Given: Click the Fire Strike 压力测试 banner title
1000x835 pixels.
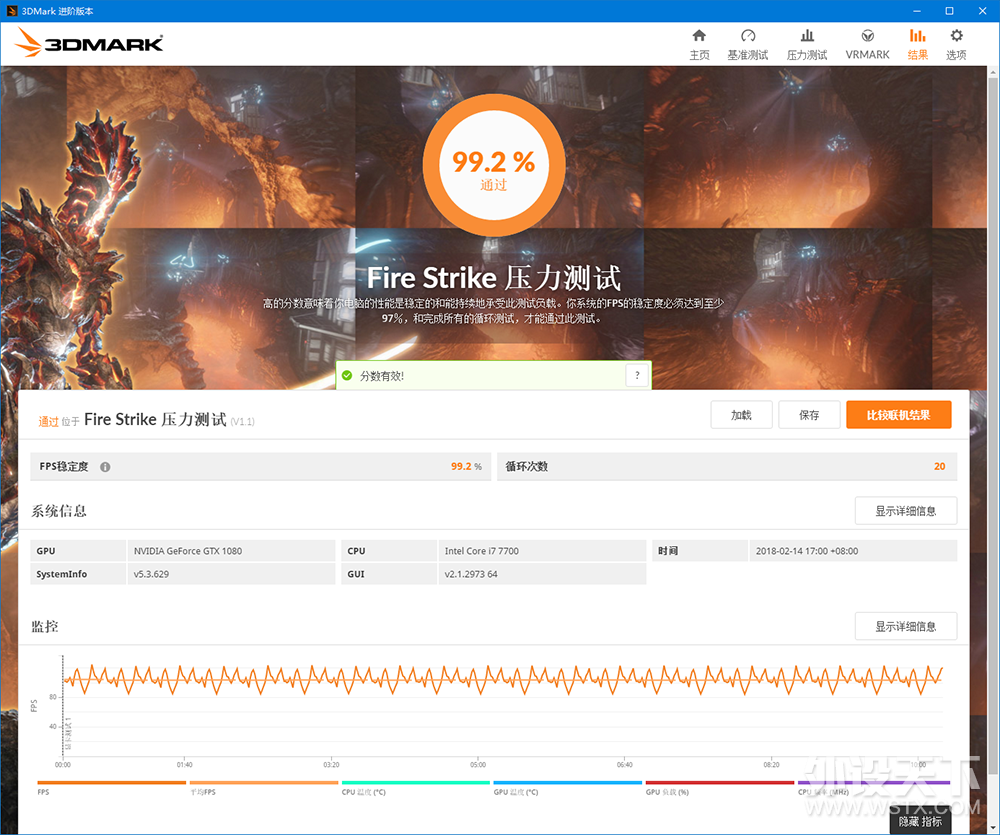Looking at the screenshot, I should pyautogui.click(x=494, y=278).
